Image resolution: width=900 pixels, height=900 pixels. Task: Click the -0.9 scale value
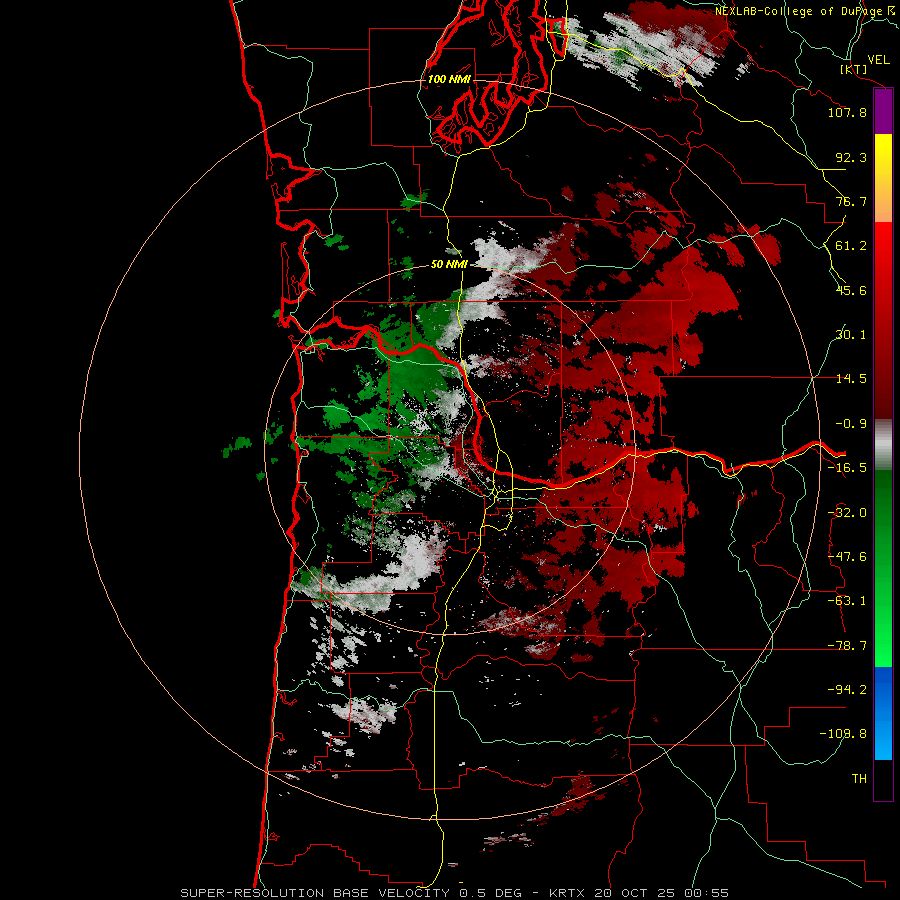(x=851, y=424)
